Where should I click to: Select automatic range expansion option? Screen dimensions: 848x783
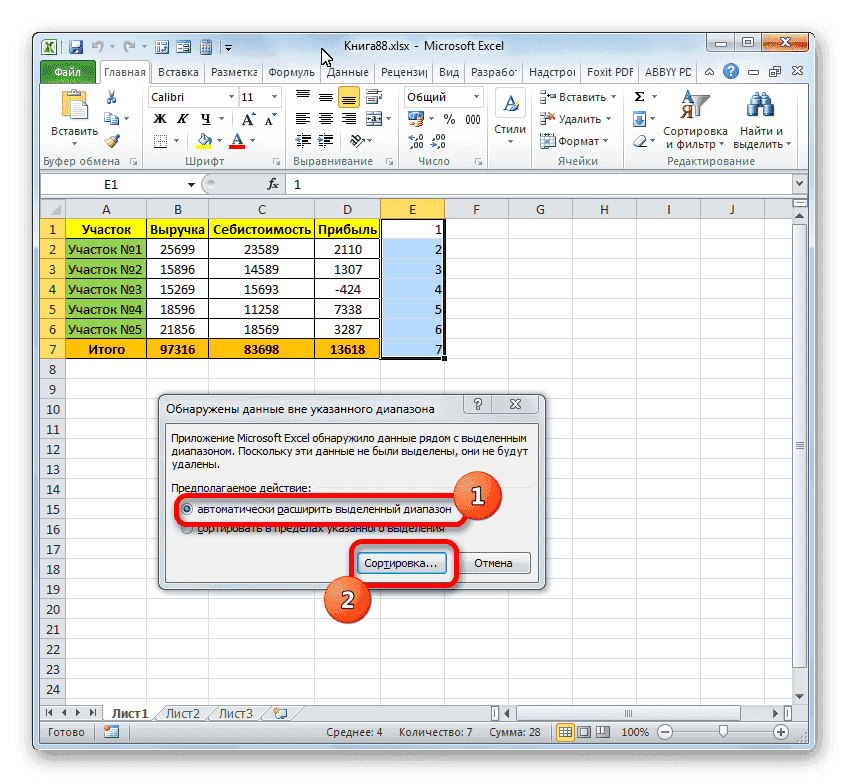188,510
